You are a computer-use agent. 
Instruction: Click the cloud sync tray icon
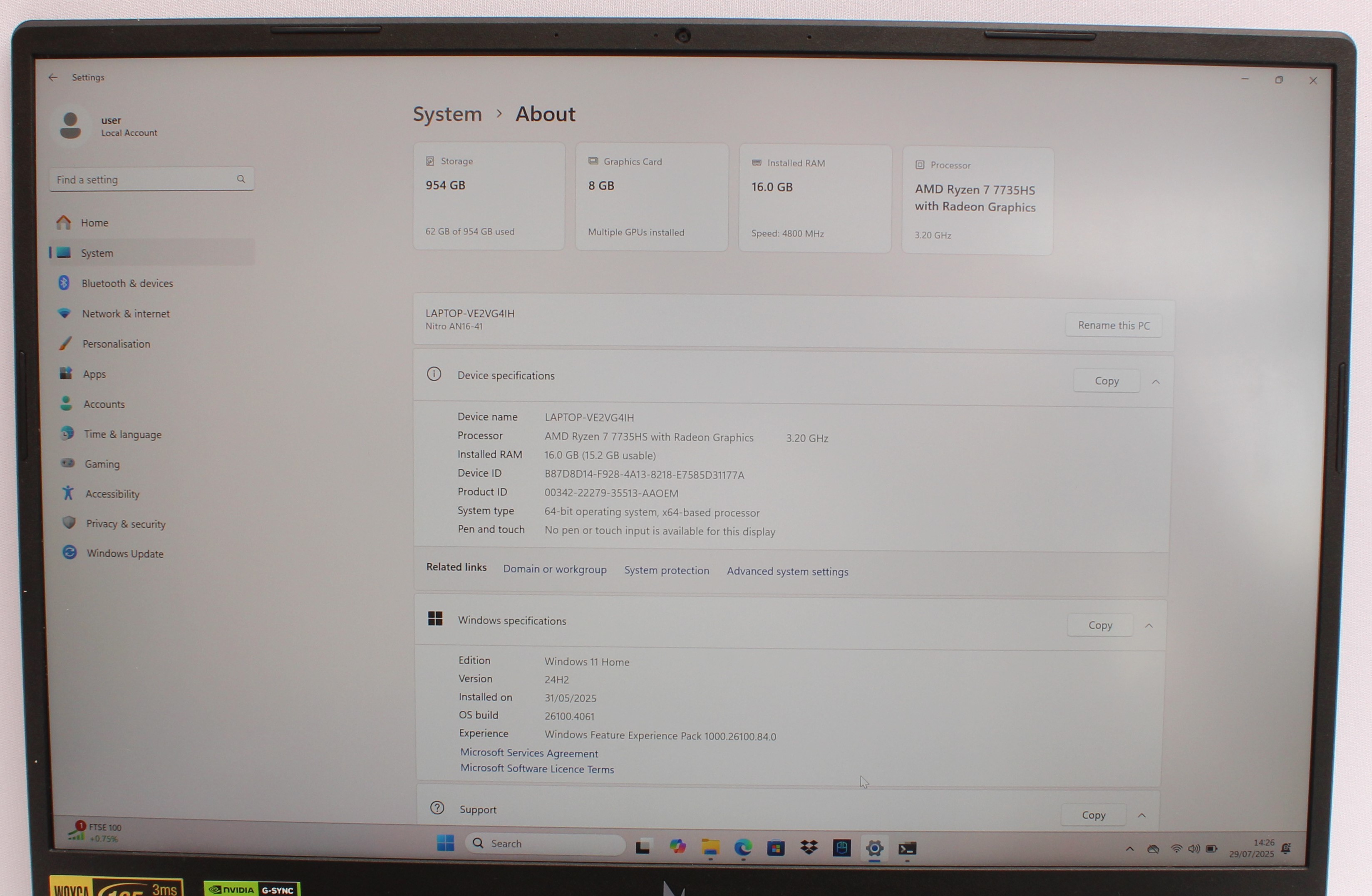tap(1153, 849)
